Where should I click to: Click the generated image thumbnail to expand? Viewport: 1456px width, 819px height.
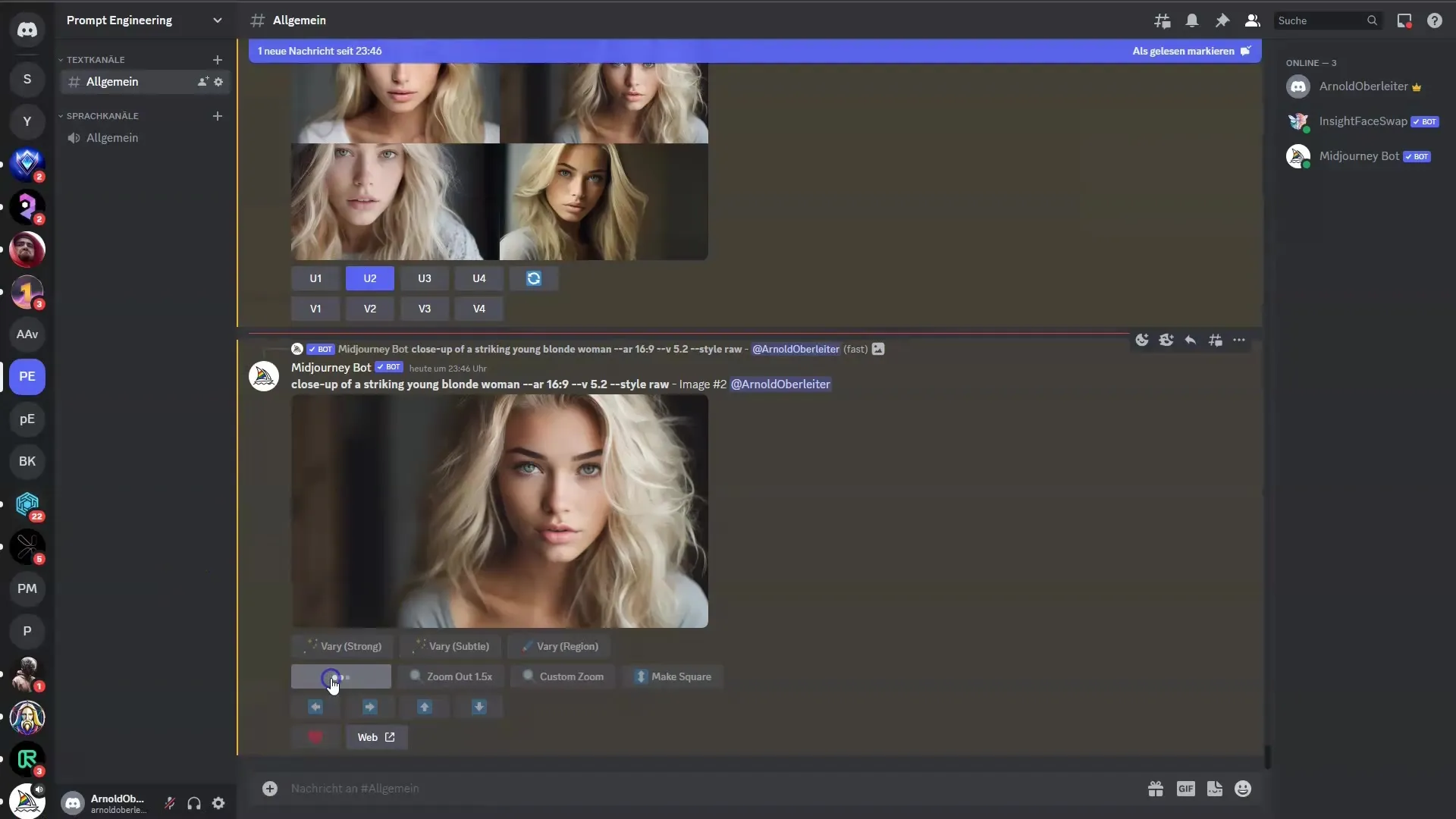[499, 511]
